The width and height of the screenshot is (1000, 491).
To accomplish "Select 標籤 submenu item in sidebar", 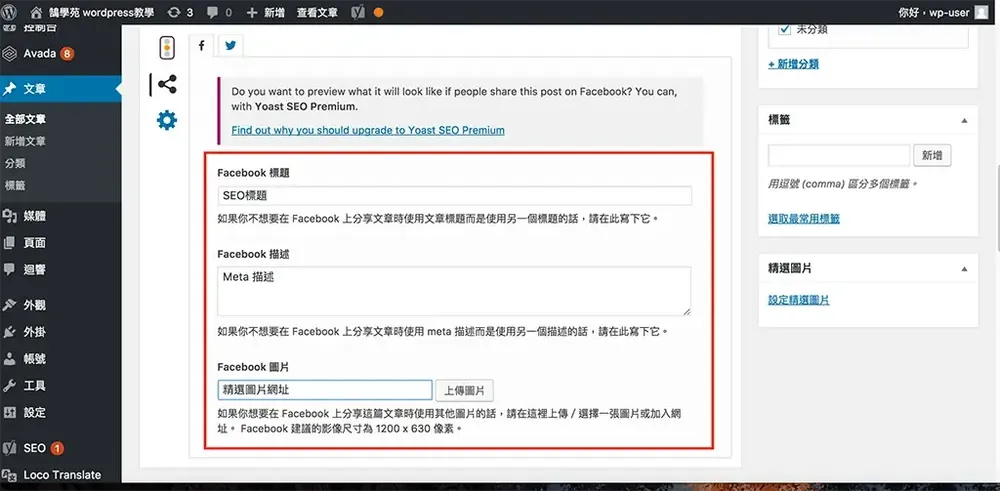I will [x=15, y=186].
